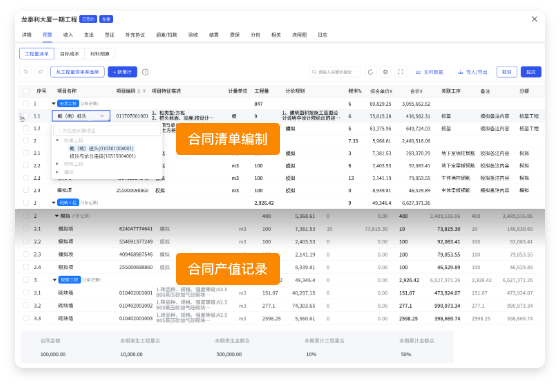Collapse the 模拟 group triangle in row 2
Viewport: 560px width, 387px height.
click(56, 216)
